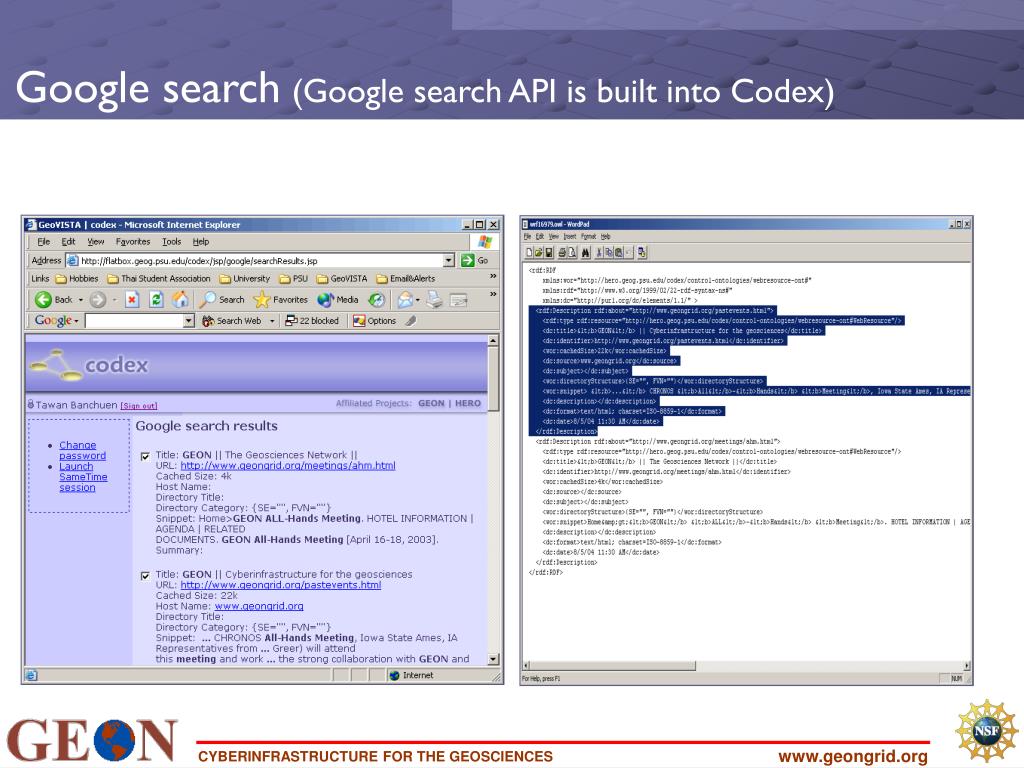Click Open file icon in WordPad
1024x768 pixels.
click(539, 252)
